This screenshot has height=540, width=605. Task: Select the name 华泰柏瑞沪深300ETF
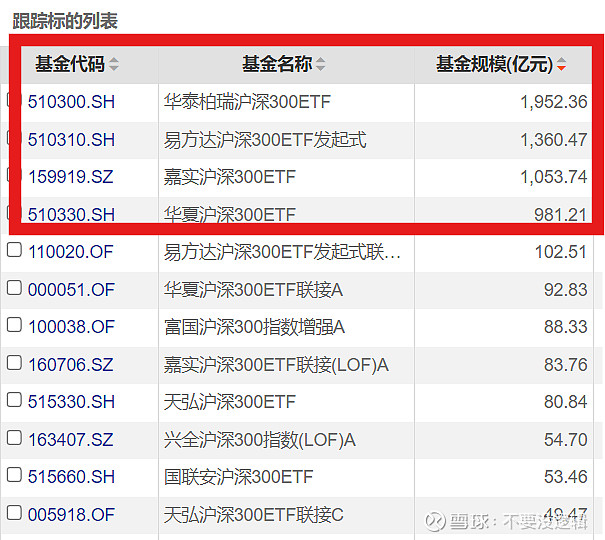(247, 102)
